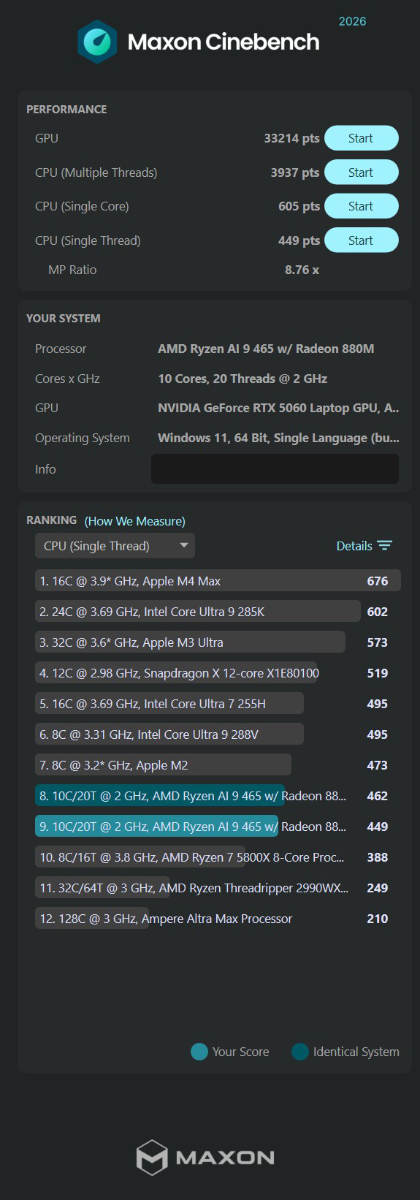Image resolution: width=420 pixels, height=1200 pixels.
Task: Click the MAXON logo at bottom
Action: point(205,1158)
